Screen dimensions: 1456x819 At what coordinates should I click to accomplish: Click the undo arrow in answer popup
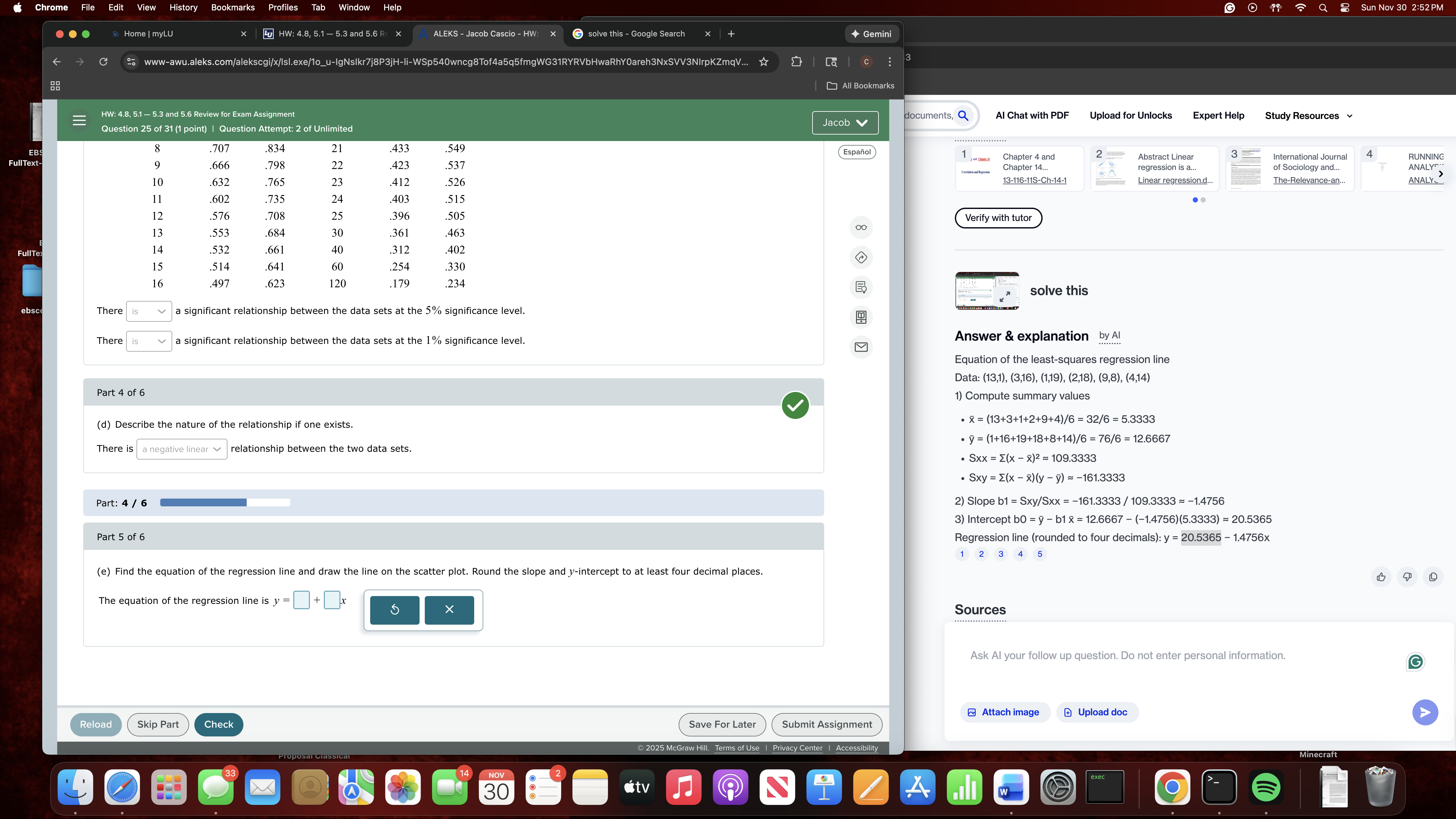point(394,610)
